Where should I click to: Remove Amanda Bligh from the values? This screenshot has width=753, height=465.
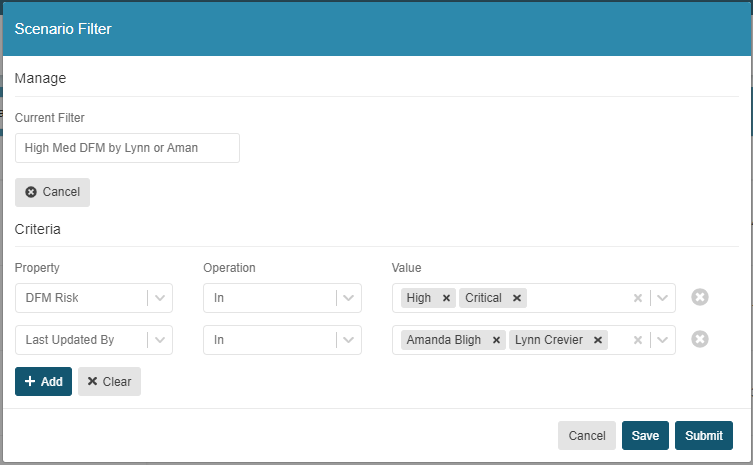[x=497, y=340]
